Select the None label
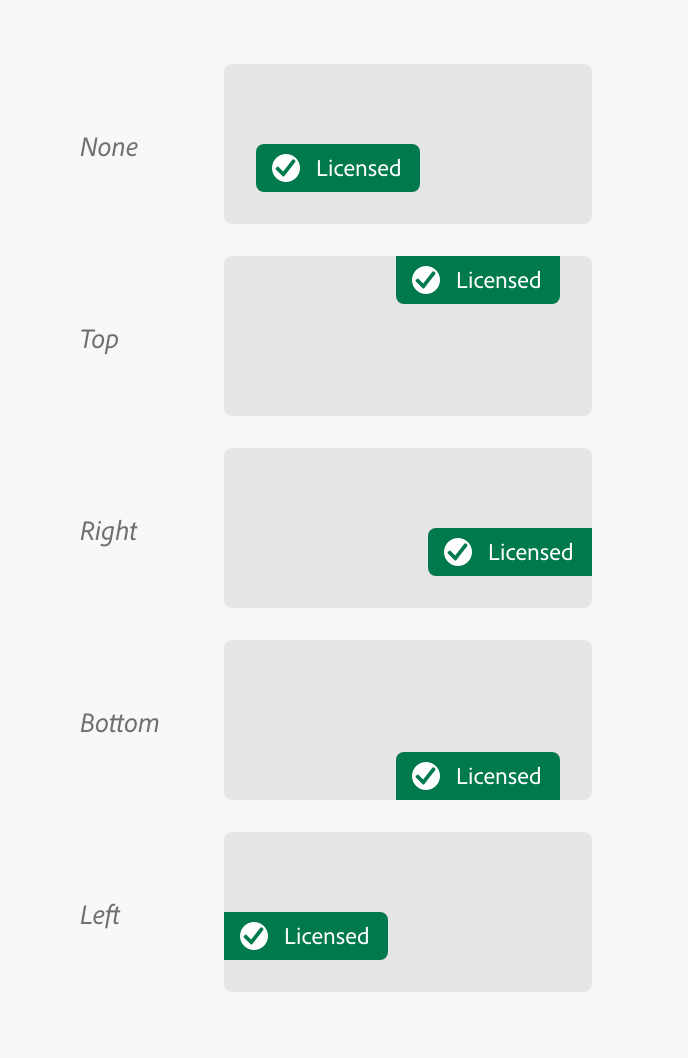 point(109,147)
